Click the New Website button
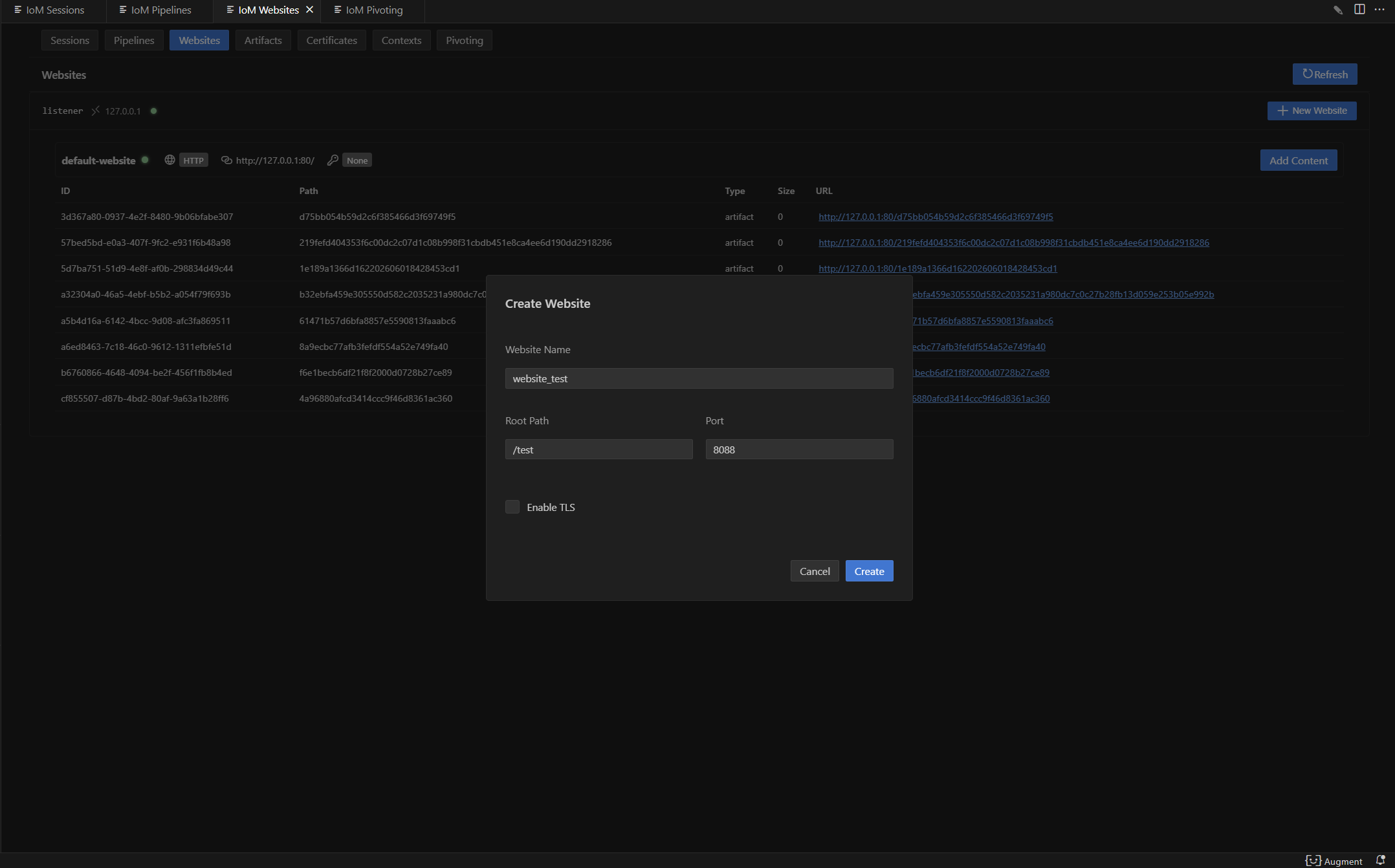Image resolution: width=1395 pixels, height=868 pixels. click(1312, 111)
